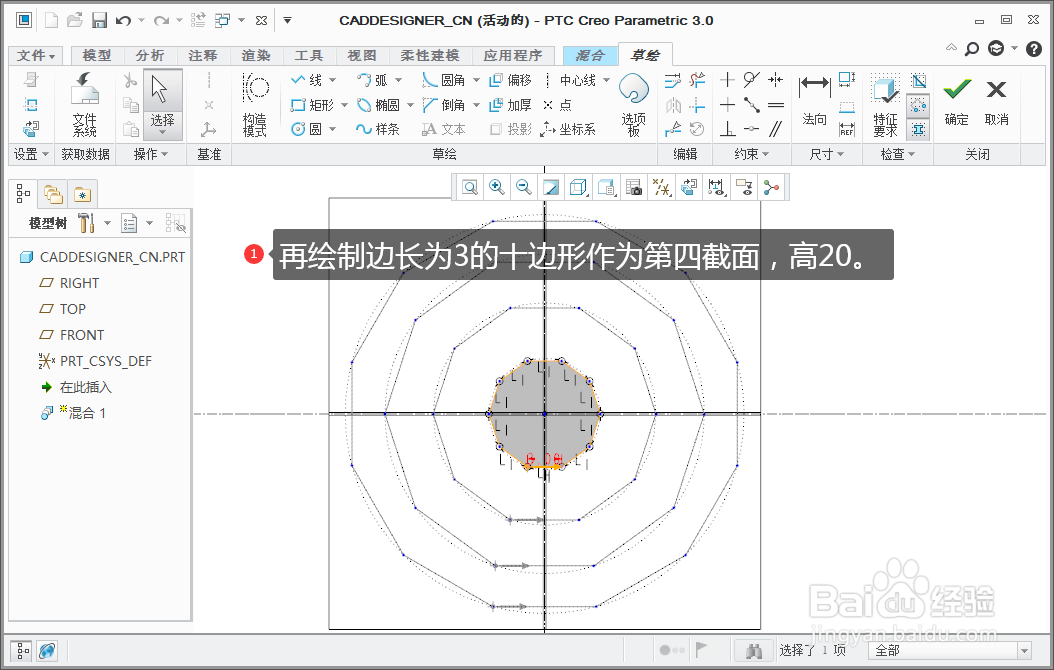Click the Normal dimension (法向) tool
The image size is (1054, 670).
pyautogui.click(x=814, y=99)
